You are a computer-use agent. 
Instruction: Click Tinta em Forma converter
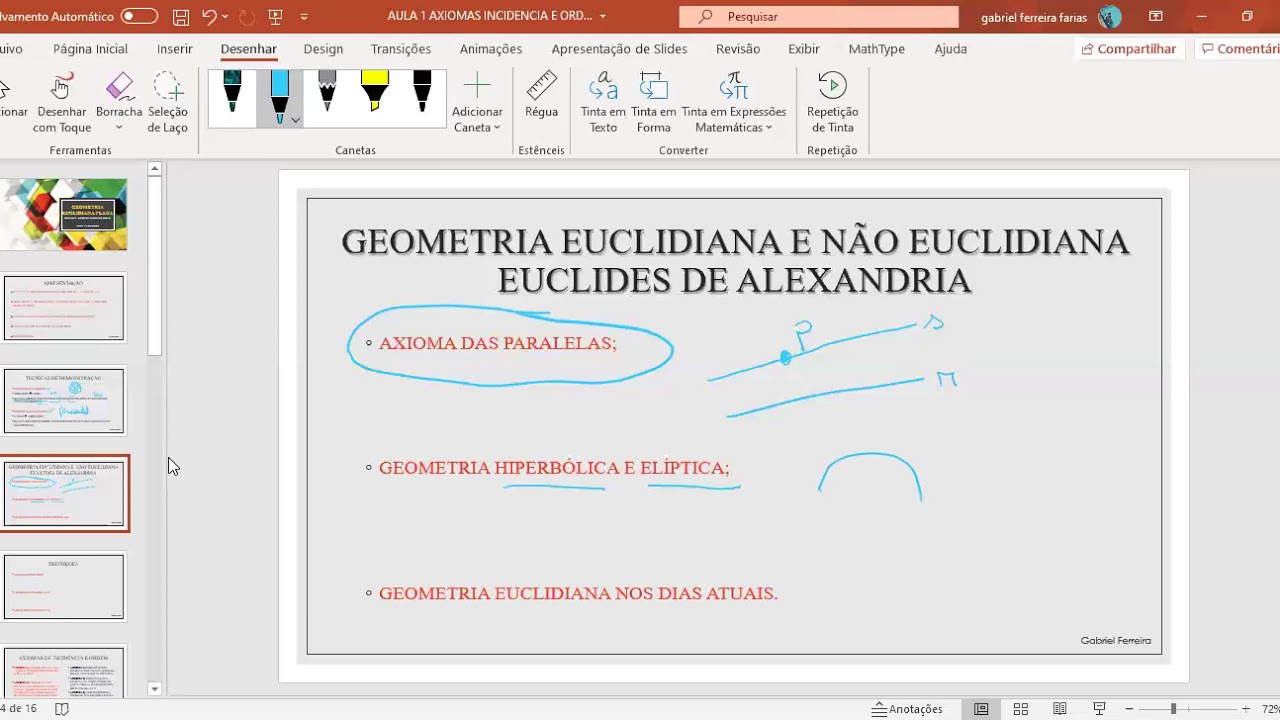tap(654, 102)
